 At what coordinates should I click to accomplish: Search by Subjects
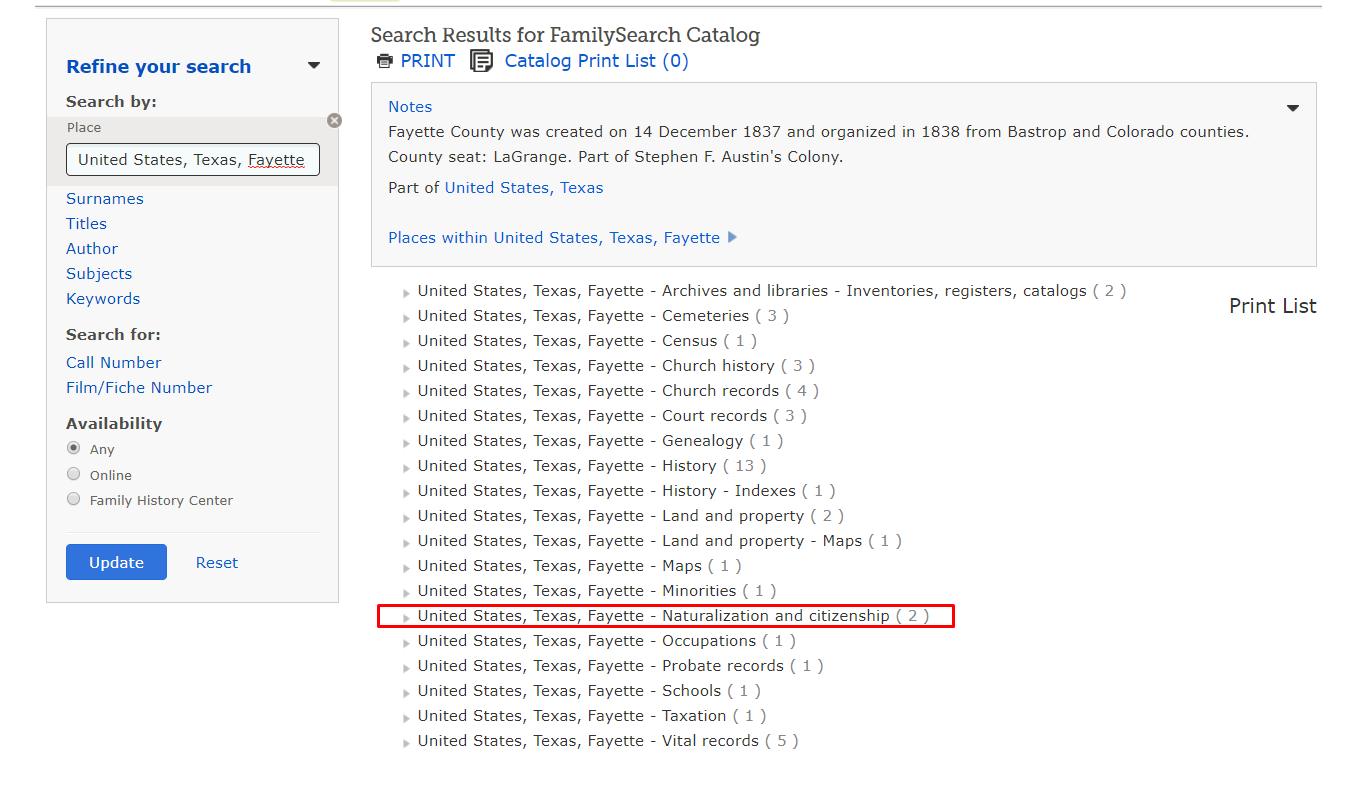[99, 274]
